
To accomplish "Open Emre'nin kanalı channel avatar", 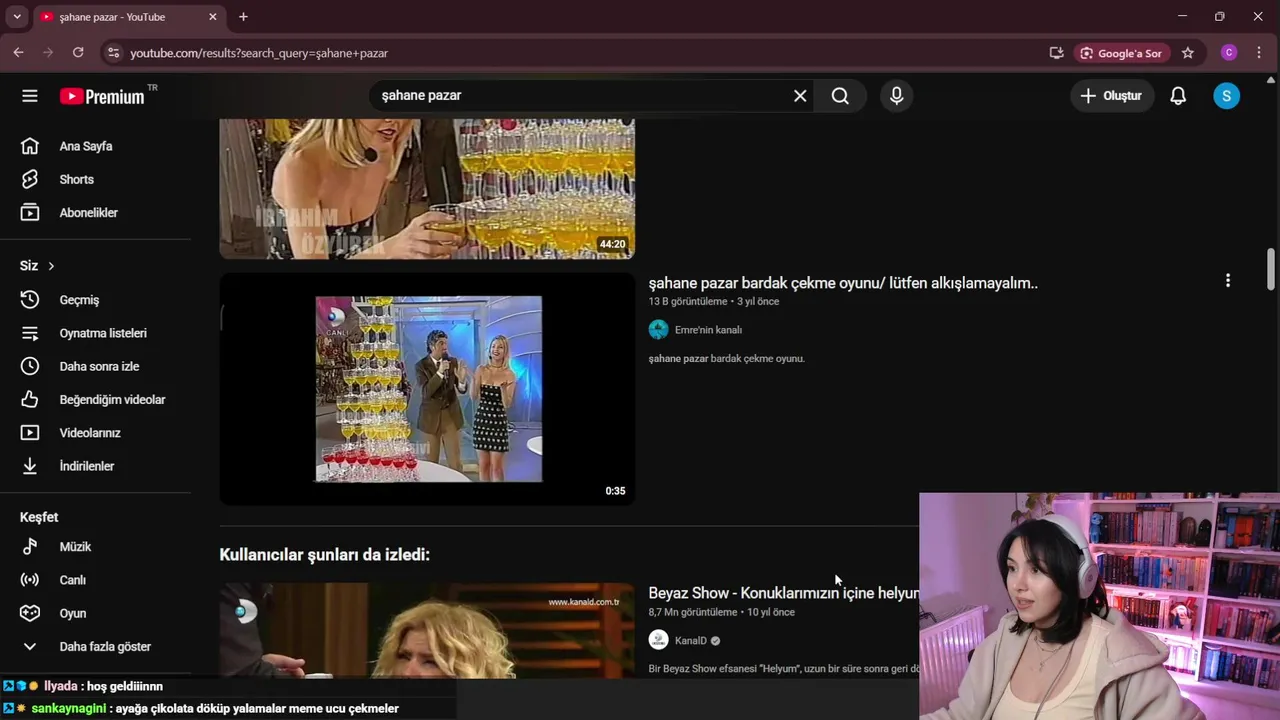I will coord(658,330).
